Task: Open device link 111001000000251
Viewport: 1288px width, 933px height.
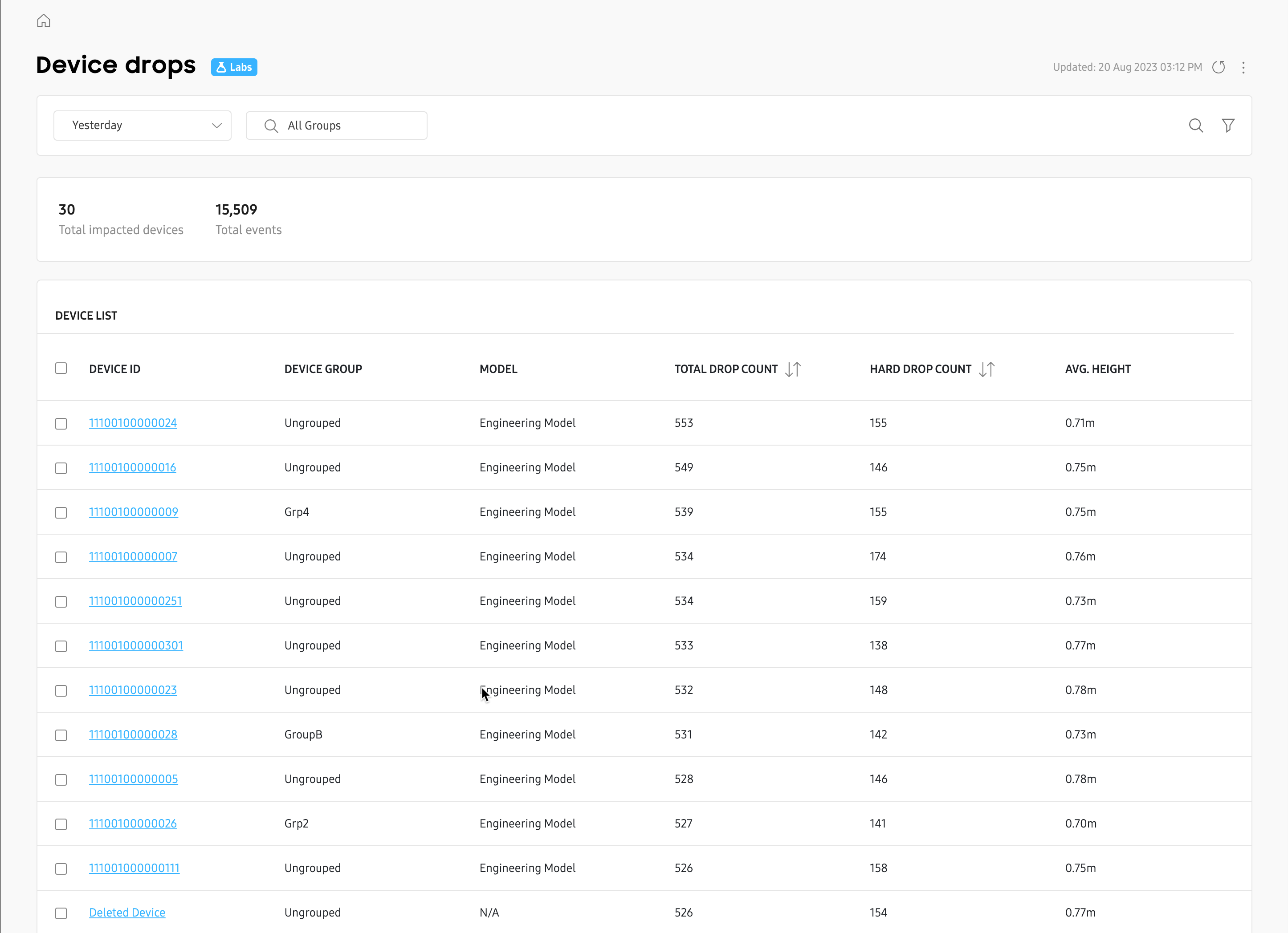Action: (135, 601)
